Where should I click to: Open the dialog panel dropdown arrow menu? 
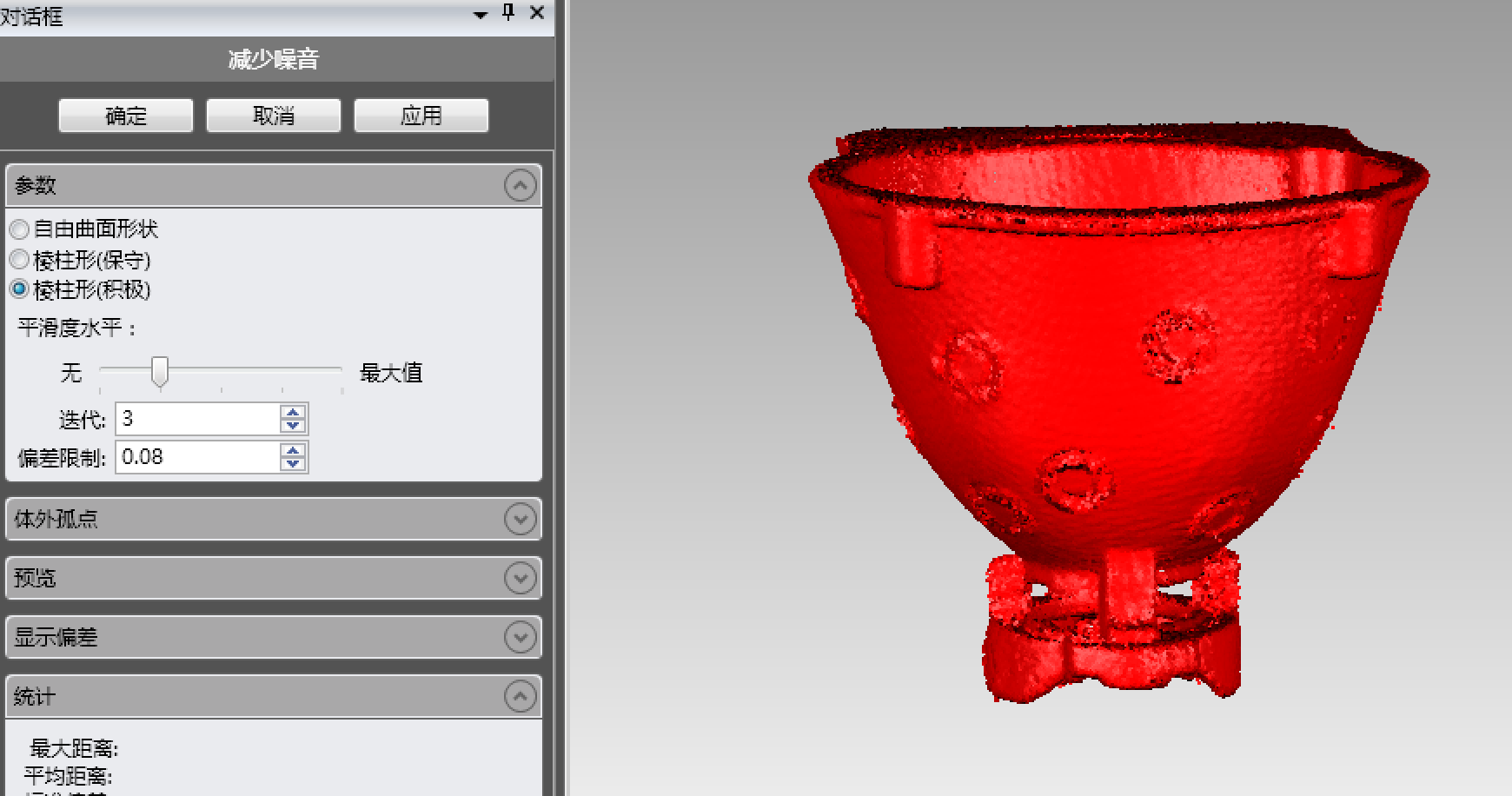coord(480,15)
